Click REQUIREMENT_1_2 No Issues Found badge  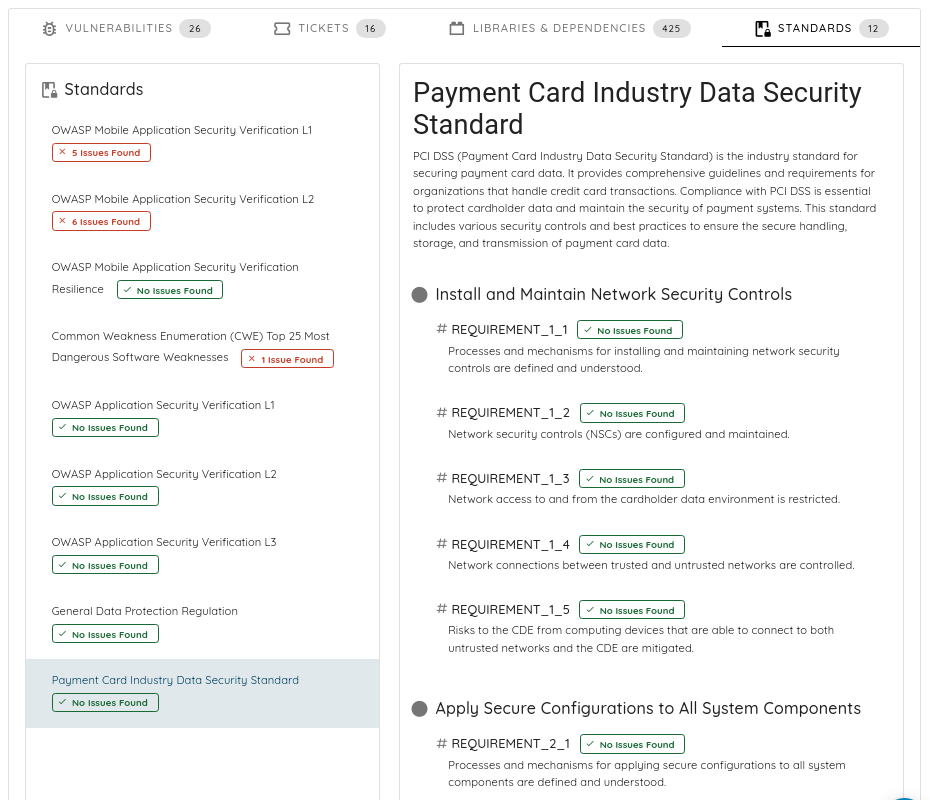[x=632, y=413]
